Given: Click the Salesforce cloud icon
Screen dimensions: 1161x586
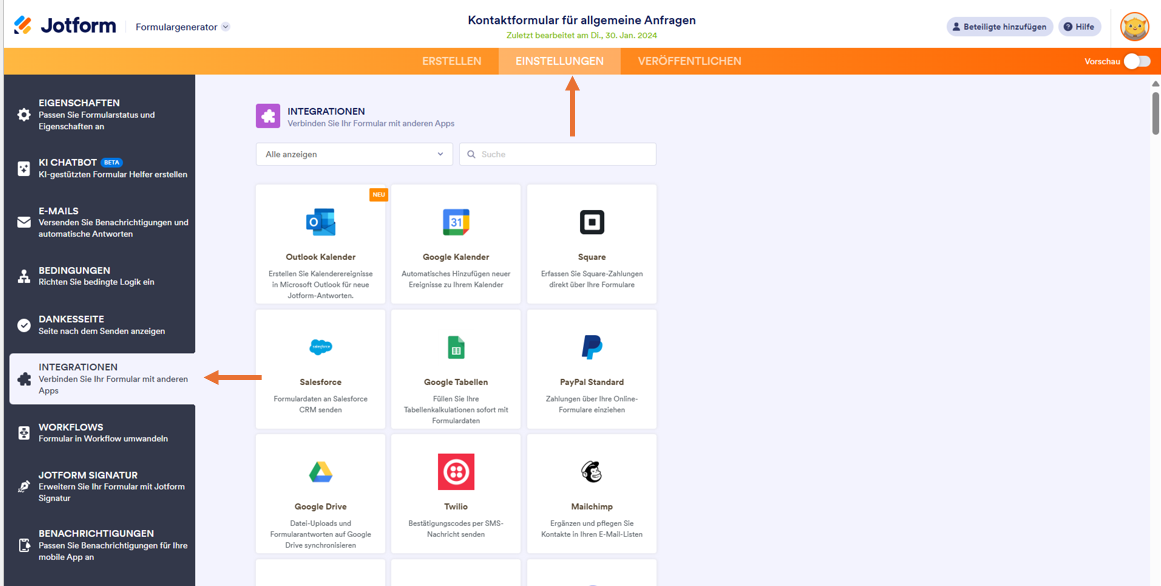Looking at the screenshot, I should click(x=320, y=346).
